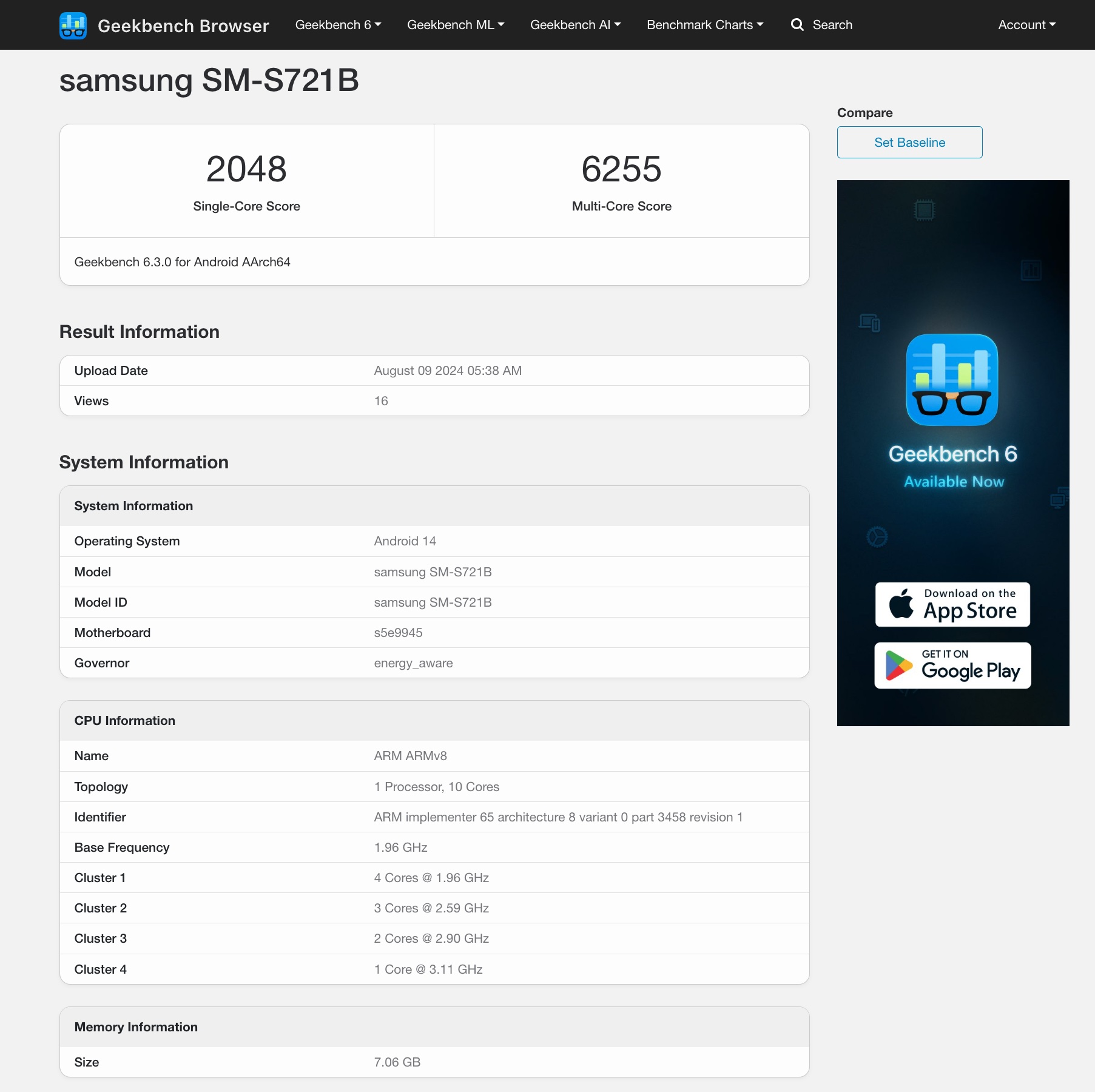The width and height of the screenshot is (1095, 1092).
Task: Click Cluster 4 value 1 Core @ 3.11 GHz
Action: tap(428, 969)
